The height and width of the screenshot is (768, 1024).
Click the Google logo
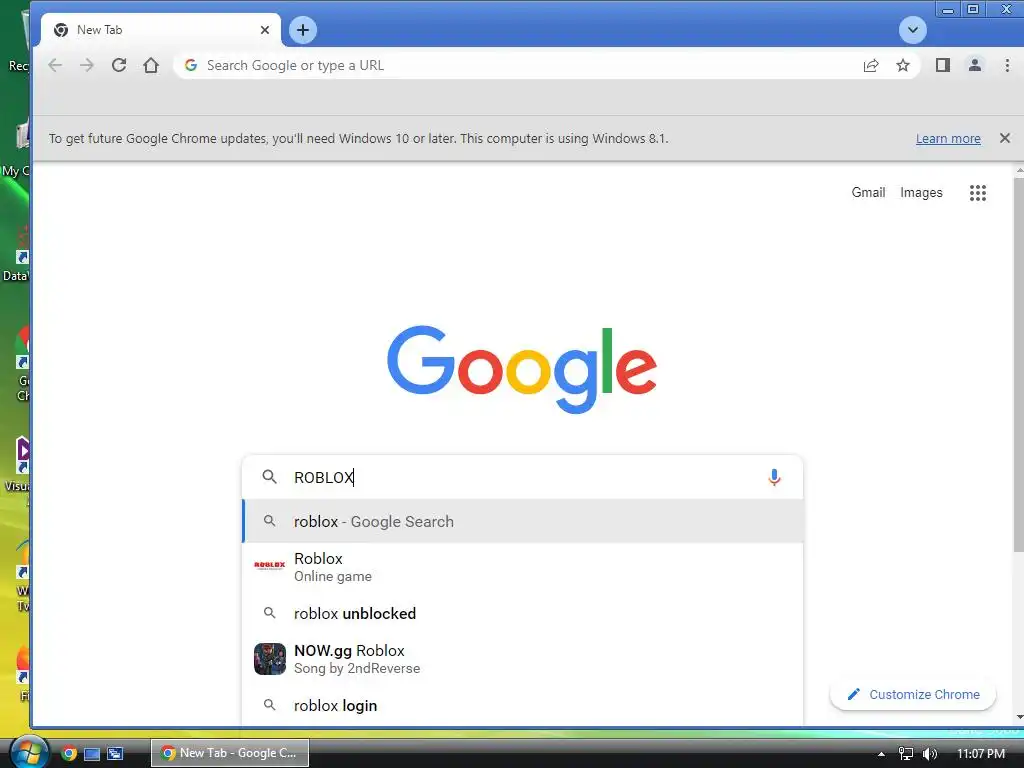point(522,369)
